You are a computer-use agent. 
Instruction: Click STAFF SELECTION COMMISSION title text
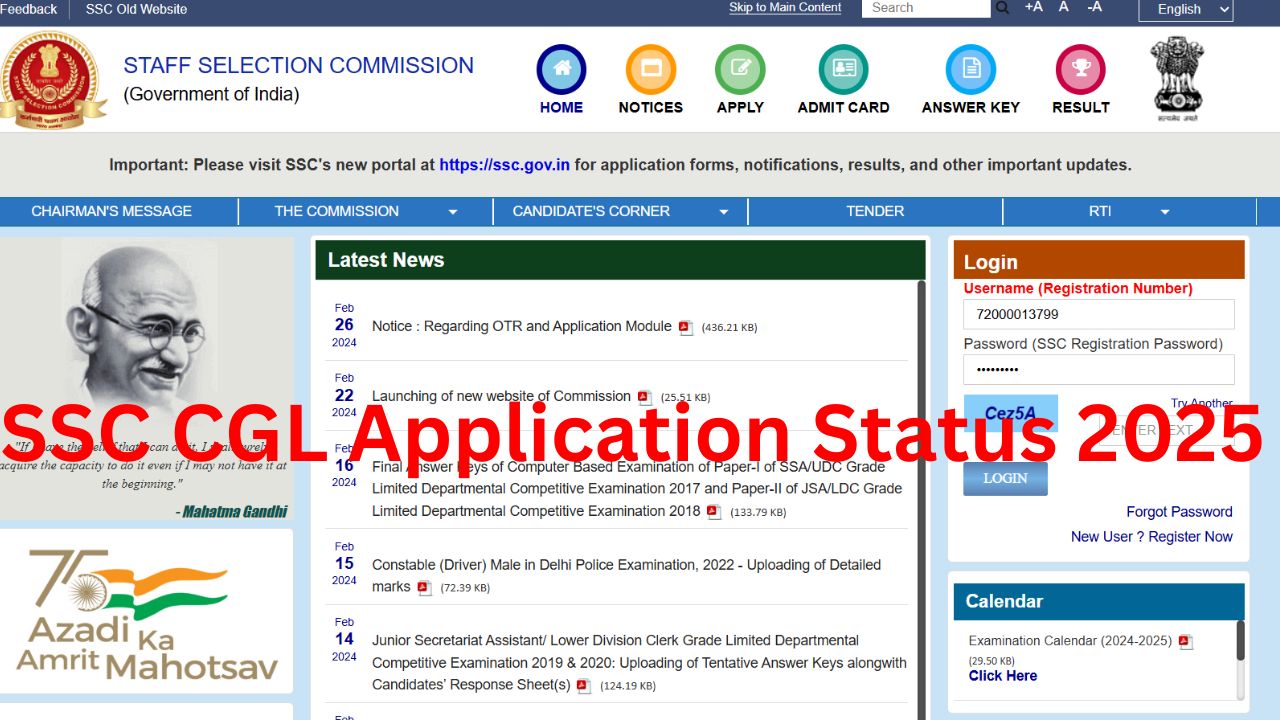tap(298, 66)
